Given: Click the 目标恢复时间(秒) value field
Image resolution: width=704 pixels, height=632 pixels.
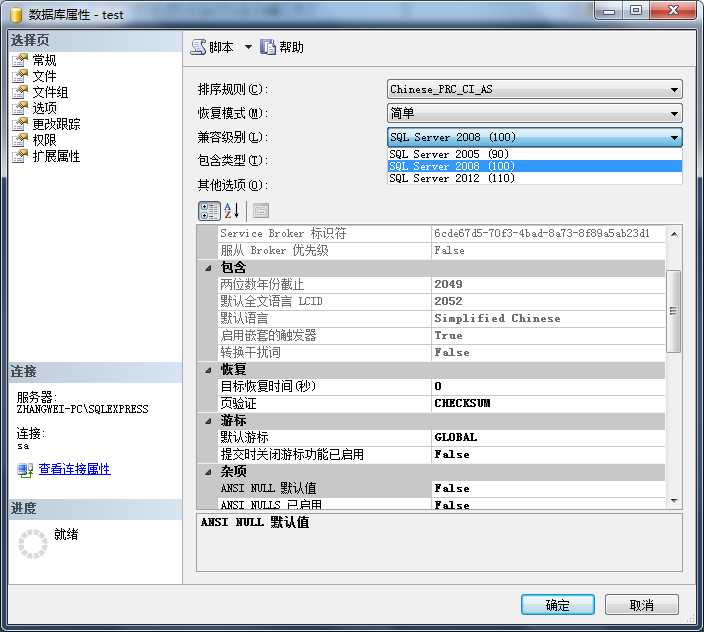Looking at the screenshot, I should (548, 386).
